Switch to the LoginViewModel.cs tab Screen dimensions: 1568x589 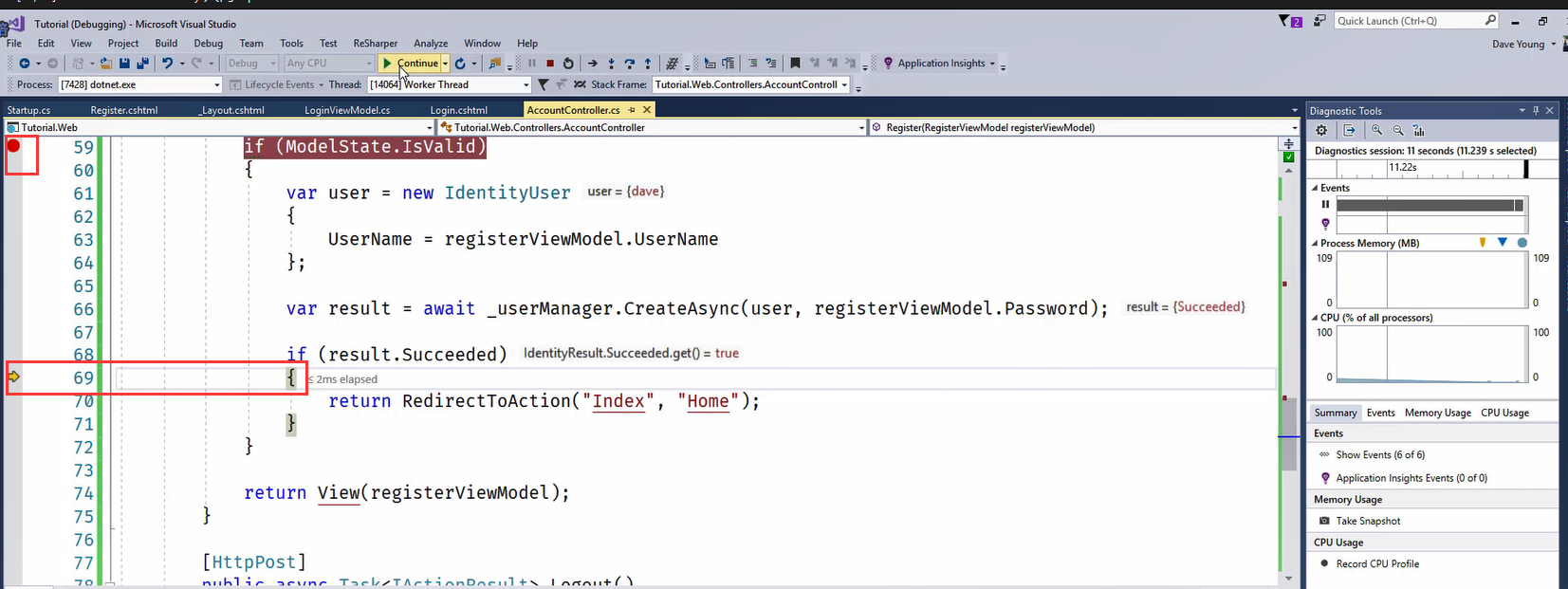(x=347, y=110)
